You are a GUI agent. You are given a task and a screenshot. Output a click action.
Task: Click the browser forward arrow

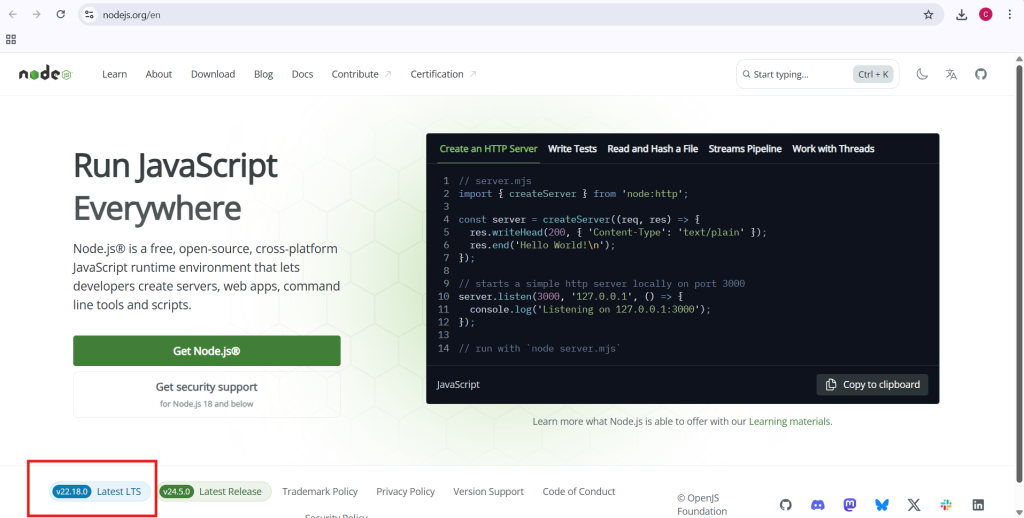[37, 14]
